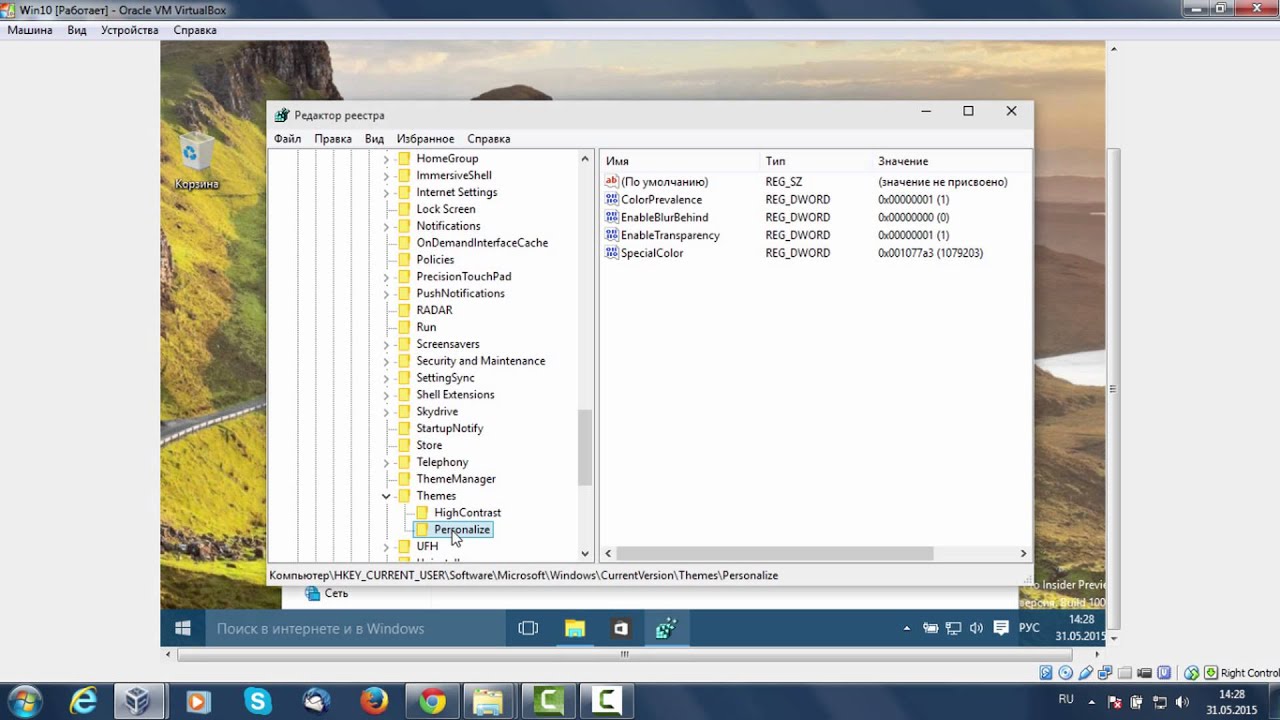Click the VirtualBox network status icon
Image resolution: width=1280 pixels, height=720 pixels.
click(x=1104, y=673)
